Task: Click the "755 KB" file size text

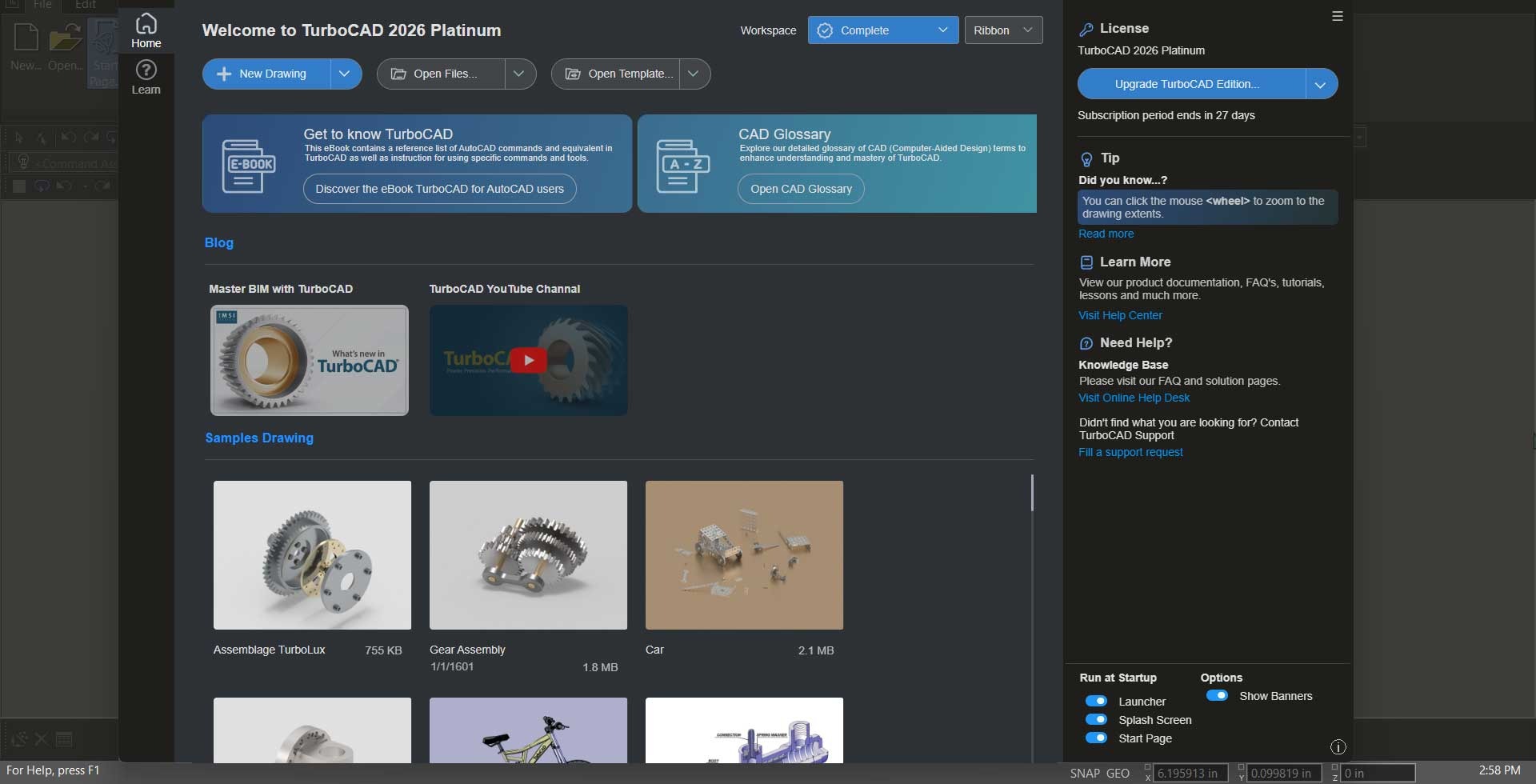Action: click(383, 650)
